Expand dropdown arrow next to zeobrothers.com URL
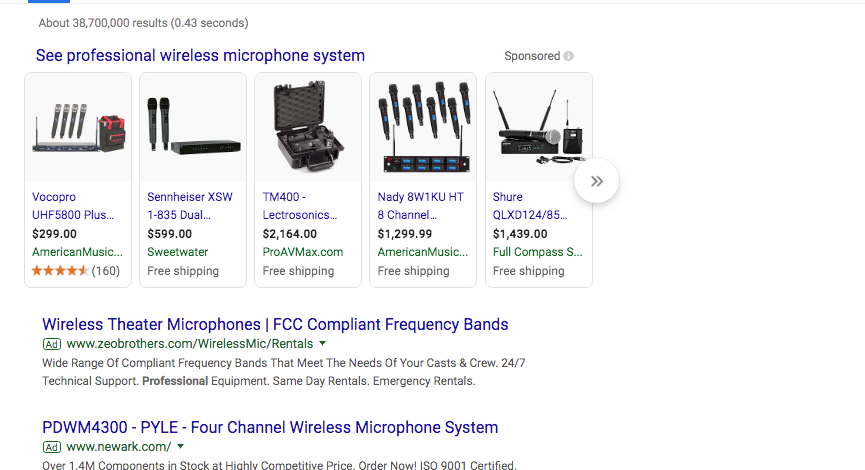The width and height of the screenshot is (865, 470). tap(323, 344)
